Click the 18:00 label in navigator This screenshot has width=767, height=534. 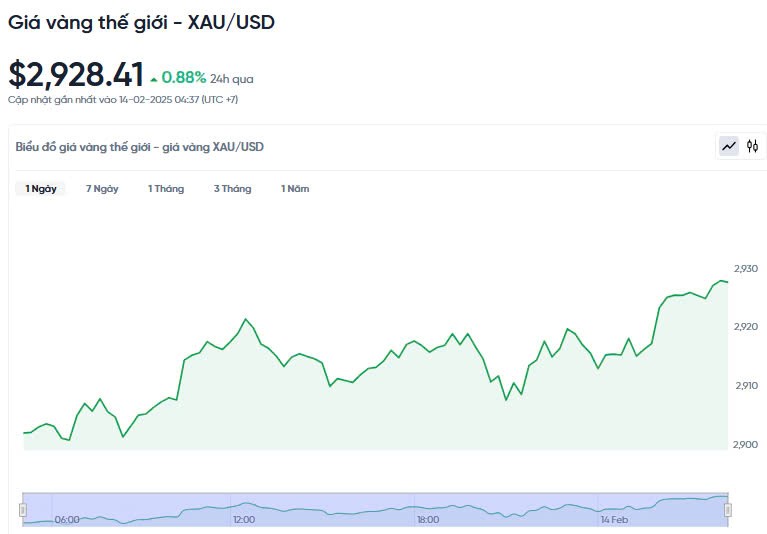pyautogui.click(x=428, y=520)
